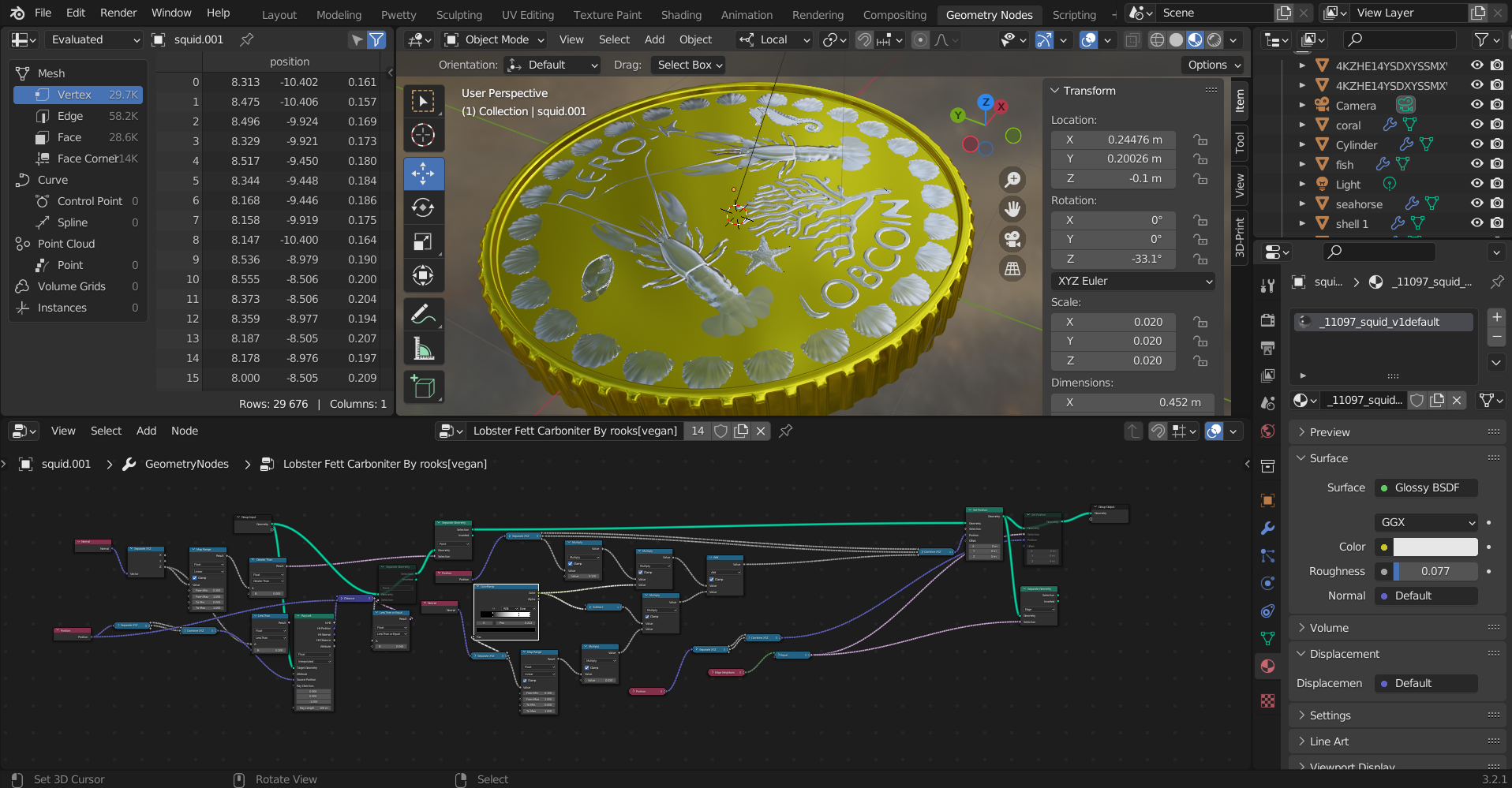1512x788 pixels.
Task: Choose the Add Cube tool
Action: click(424, 387)
